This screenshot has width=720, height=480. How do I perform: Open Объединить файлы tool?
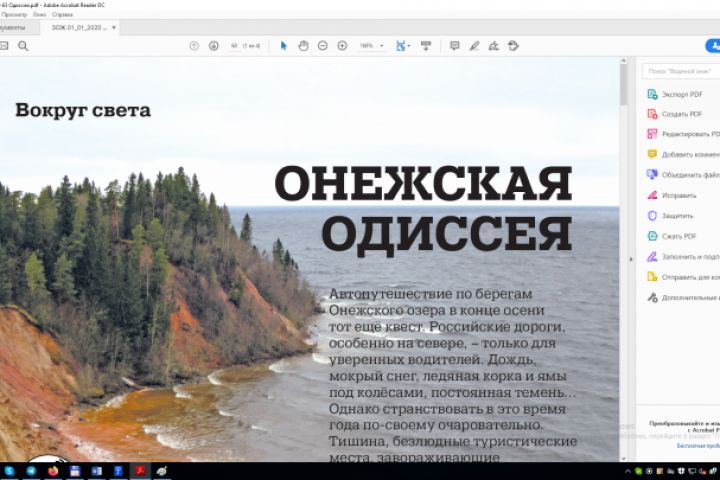pos(683,175)
